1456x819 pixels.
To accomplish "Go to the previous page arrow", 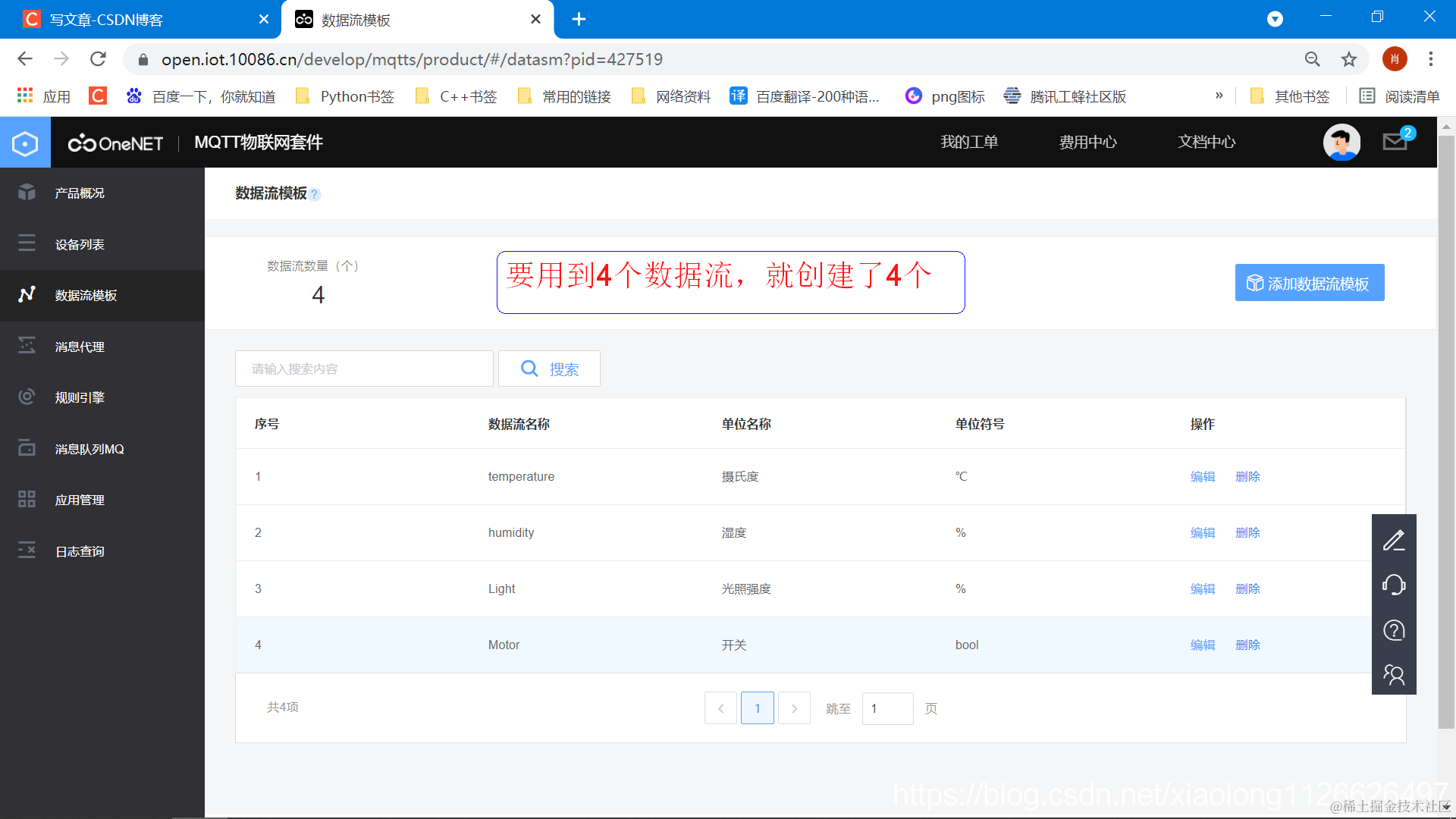I will click(720, 708).
